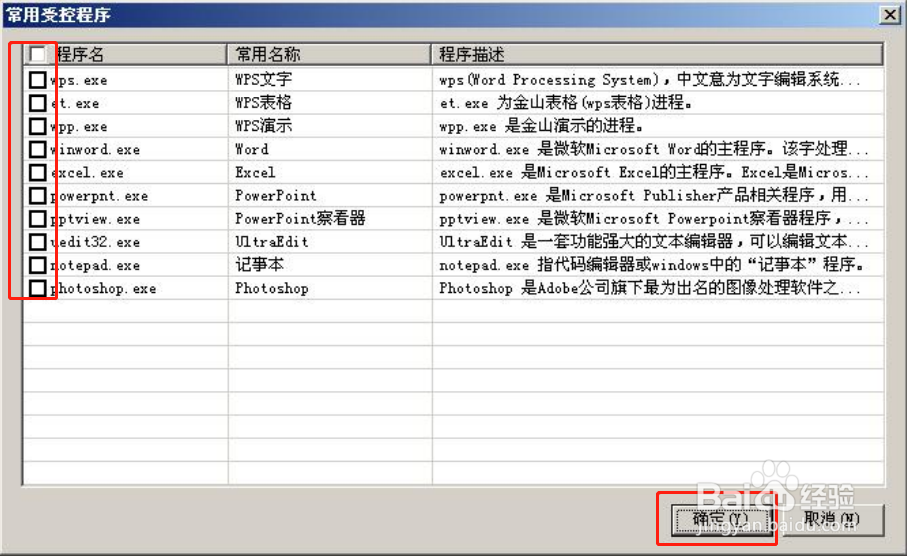Image resolution: width=907 pixels, height=557 pixels.
Task: Click the PowerPoint common name cell
Action: [x=275, y=195]
